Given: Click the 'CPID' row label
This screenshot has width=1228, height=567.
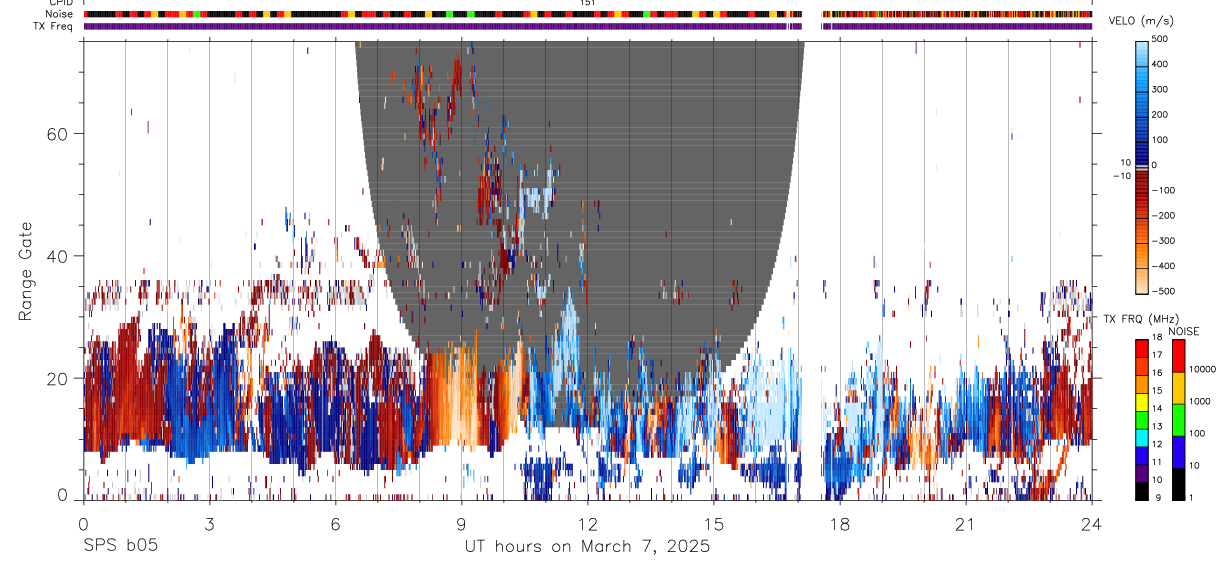Looking at the screenshot, I should pyautogui.click(x=59, y=3).
